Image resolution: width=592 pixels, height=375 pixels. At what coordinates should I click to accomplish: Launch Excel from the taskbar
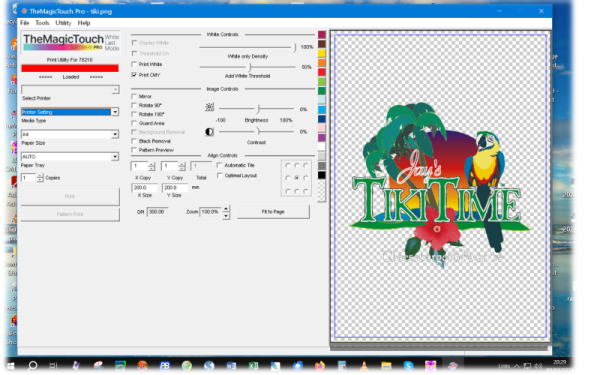click(253, 365)
